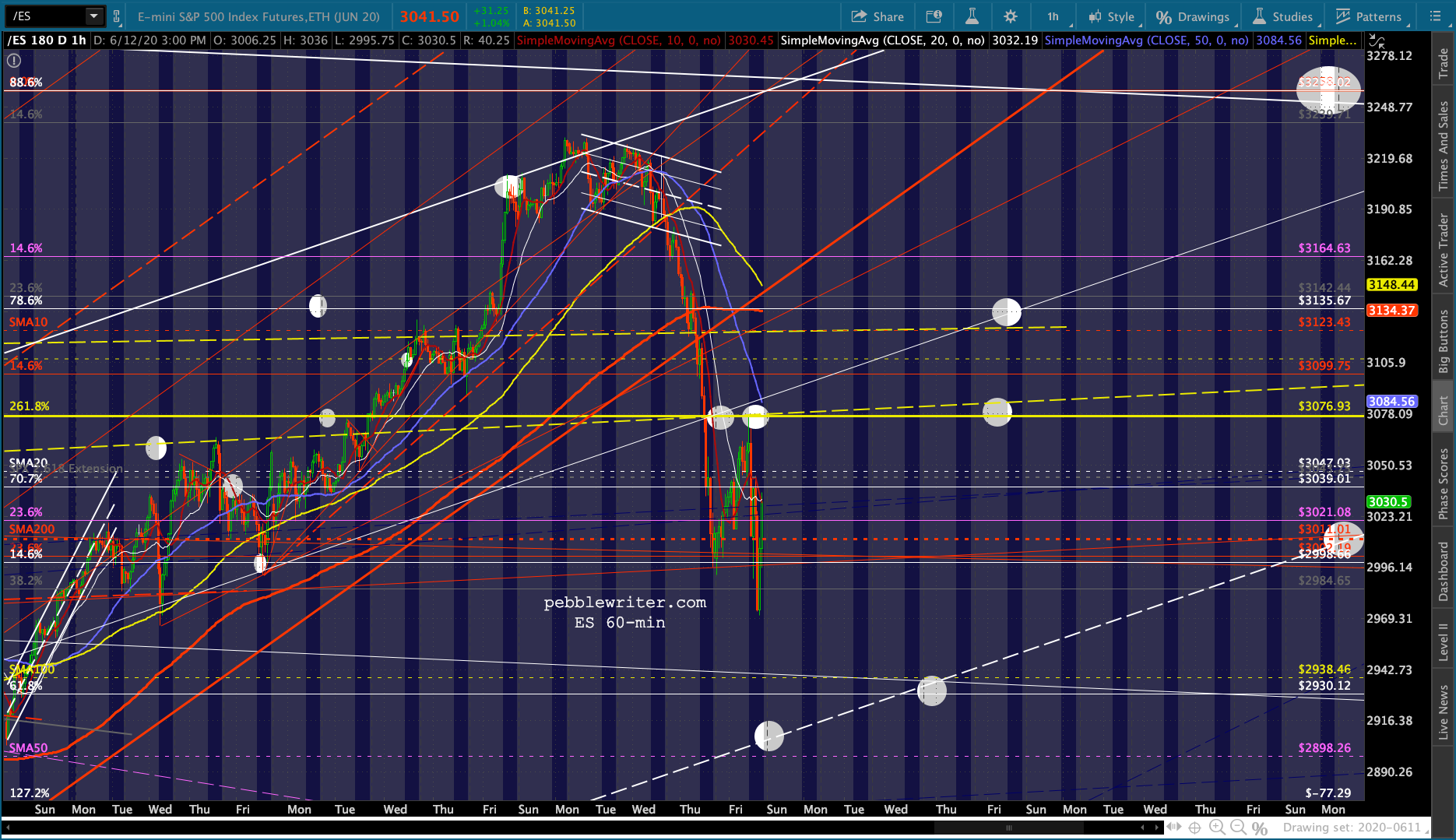Screen dimensions: 1456x840
Task: Open the Drawings menu
Action: click(1193, 16)
